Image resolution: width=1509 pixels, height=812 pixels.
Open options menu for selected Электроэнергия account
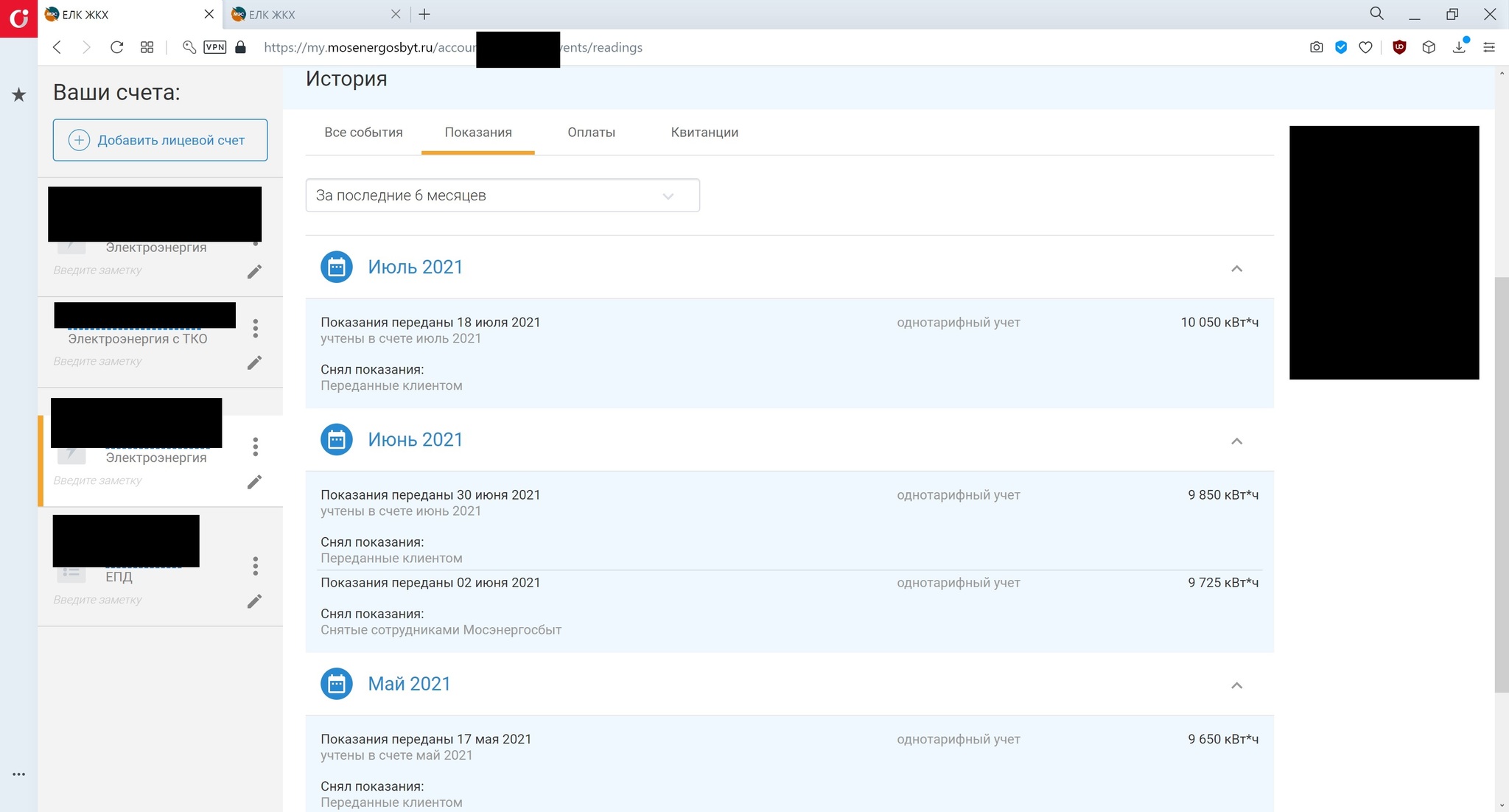[256, 447]
